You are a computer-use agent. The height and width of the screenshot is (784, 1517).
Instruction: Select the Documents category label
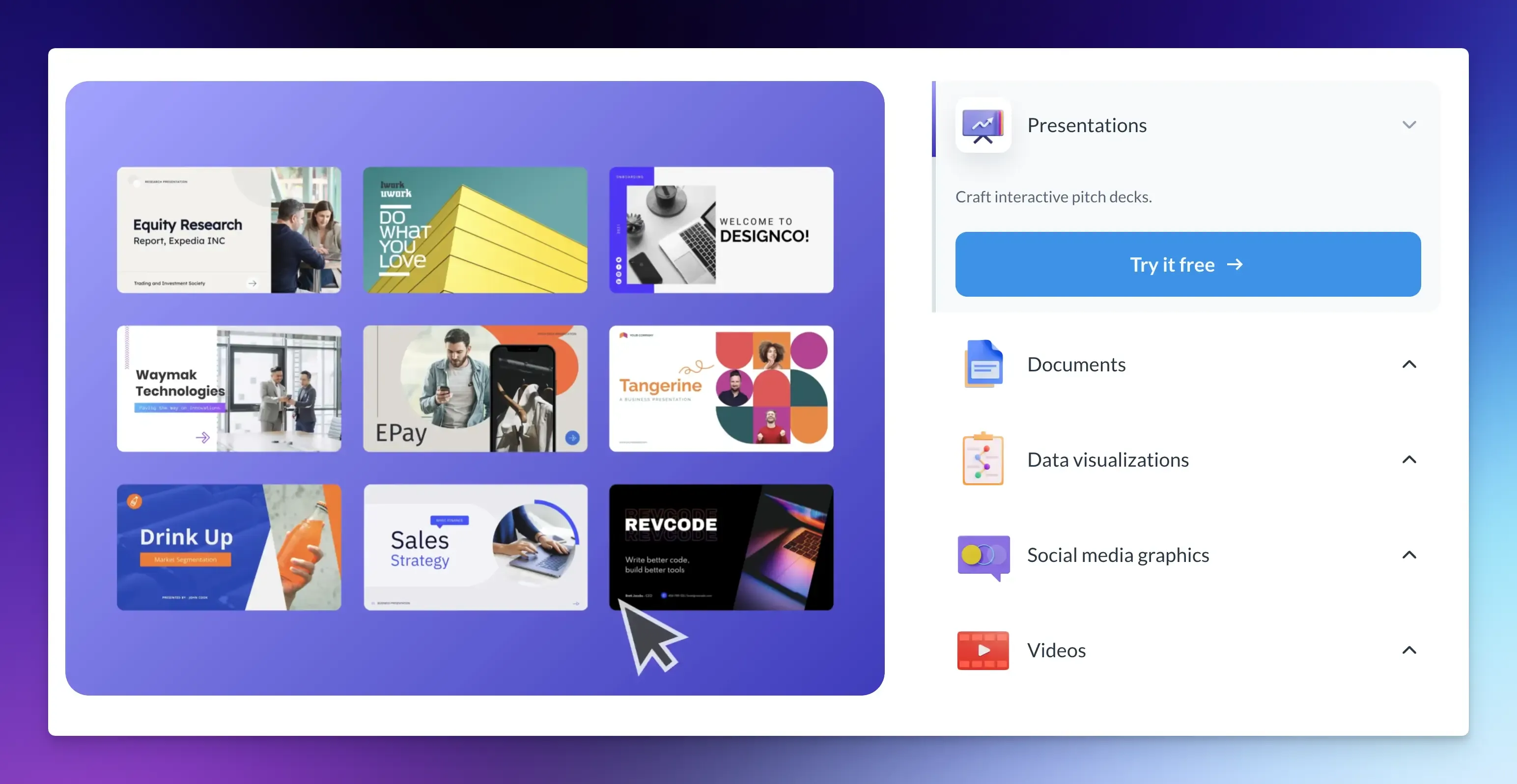click(x=1076, y=364)
